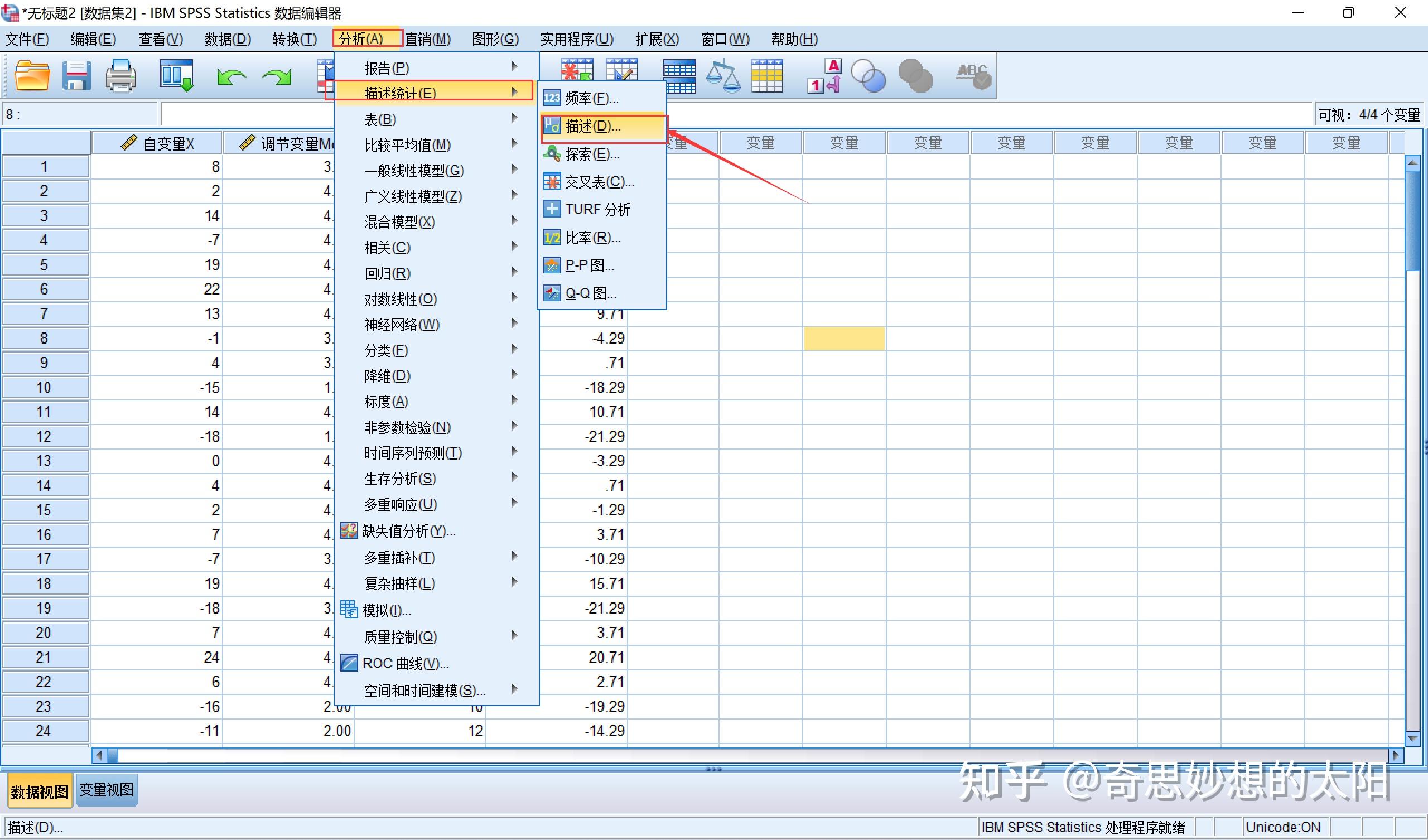Switch to the 数据视图 tab
Image resolution: width=1428 pixels, height=840 pixels.
(40, 791)
